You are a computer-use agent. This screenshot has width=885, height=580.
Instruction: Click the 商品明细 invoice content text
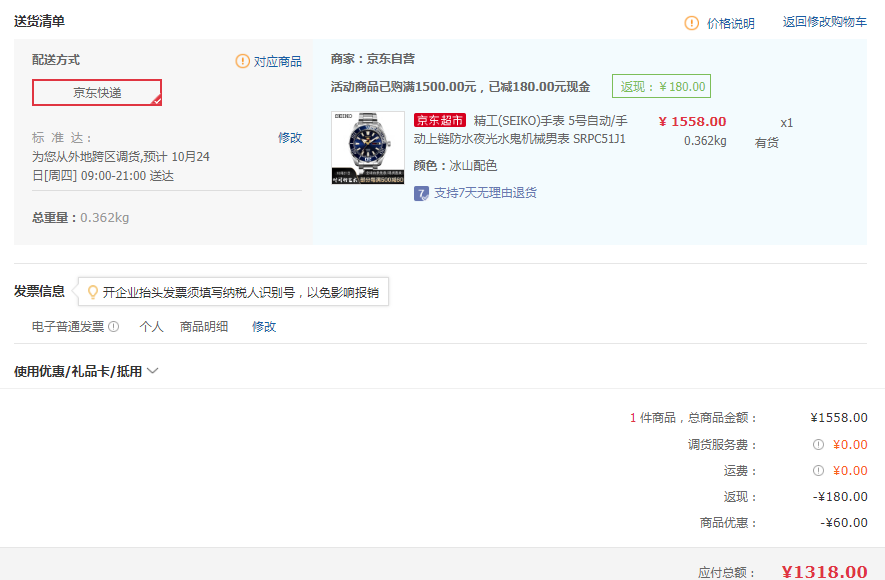click(x=204, y=327)
